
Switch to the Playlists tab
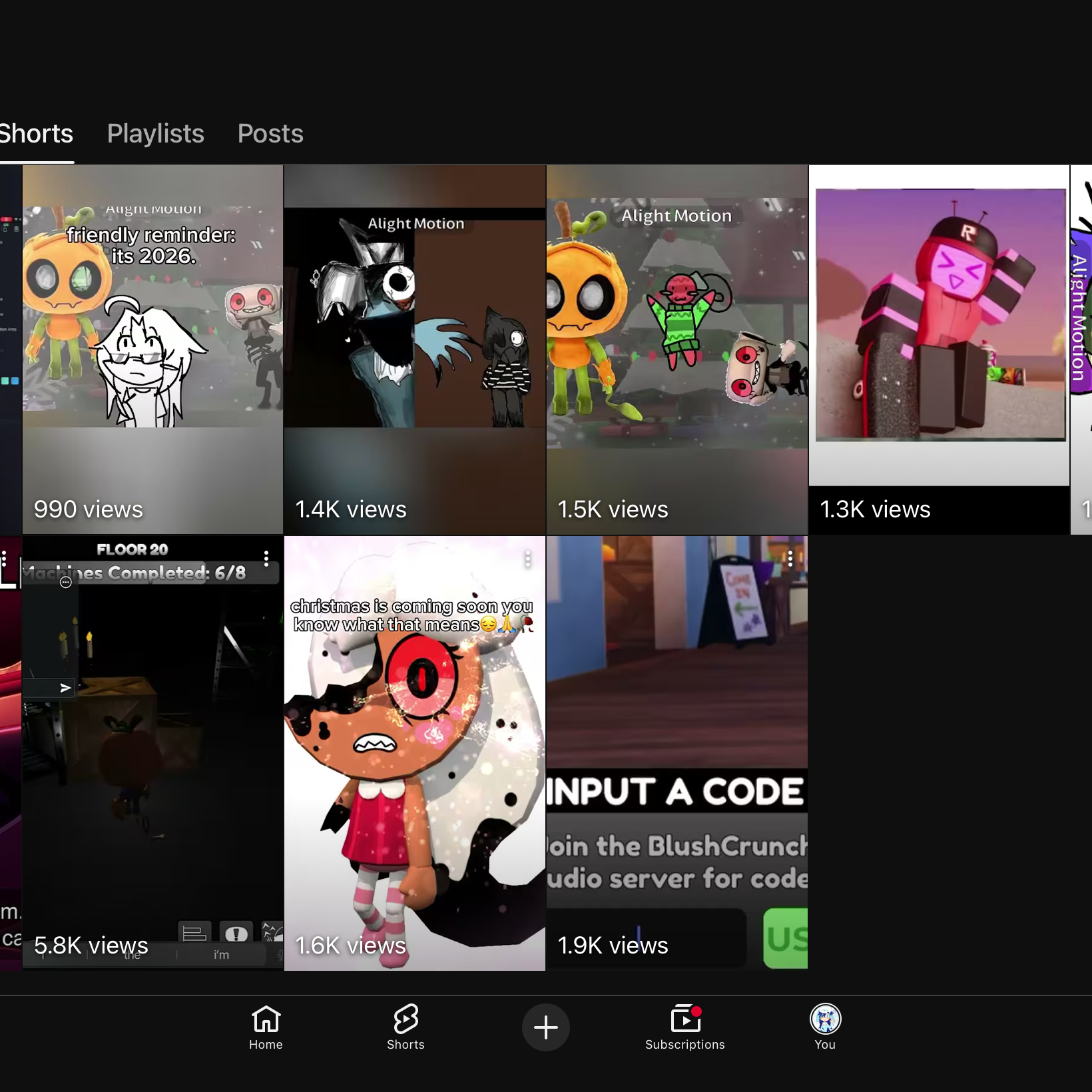(155, 134)
